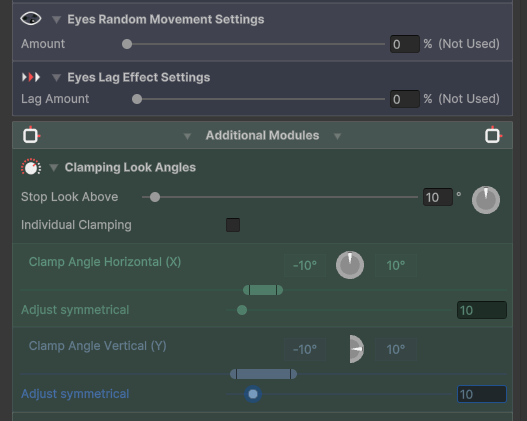Collapse Additional Modules using left arrow
The height and width of the screenshot is (421, 527).
[188, 136]
